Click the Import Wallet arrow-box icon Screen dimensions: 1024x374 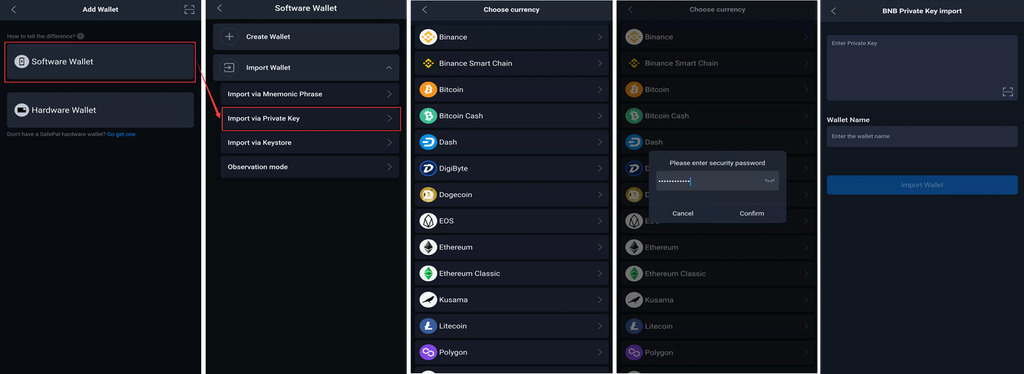[x=229, y=67]
